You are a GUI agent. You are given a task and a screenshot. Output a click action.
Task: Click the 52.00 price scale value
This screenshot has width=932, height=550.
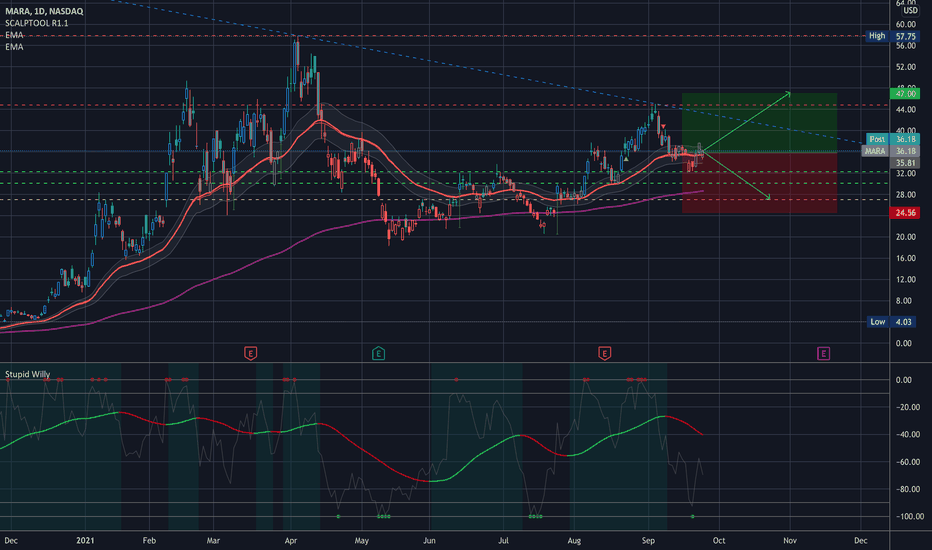coord(906,67)
